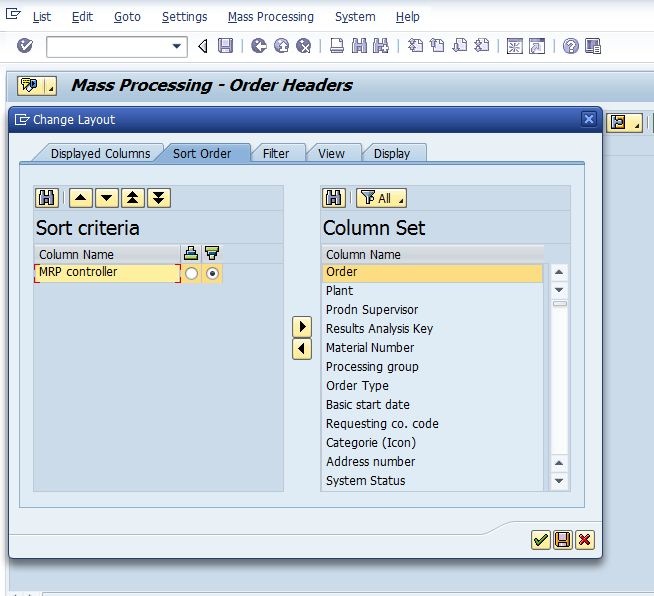
Task: Switch to Sort Order tab
Action: tap(202, 153)
